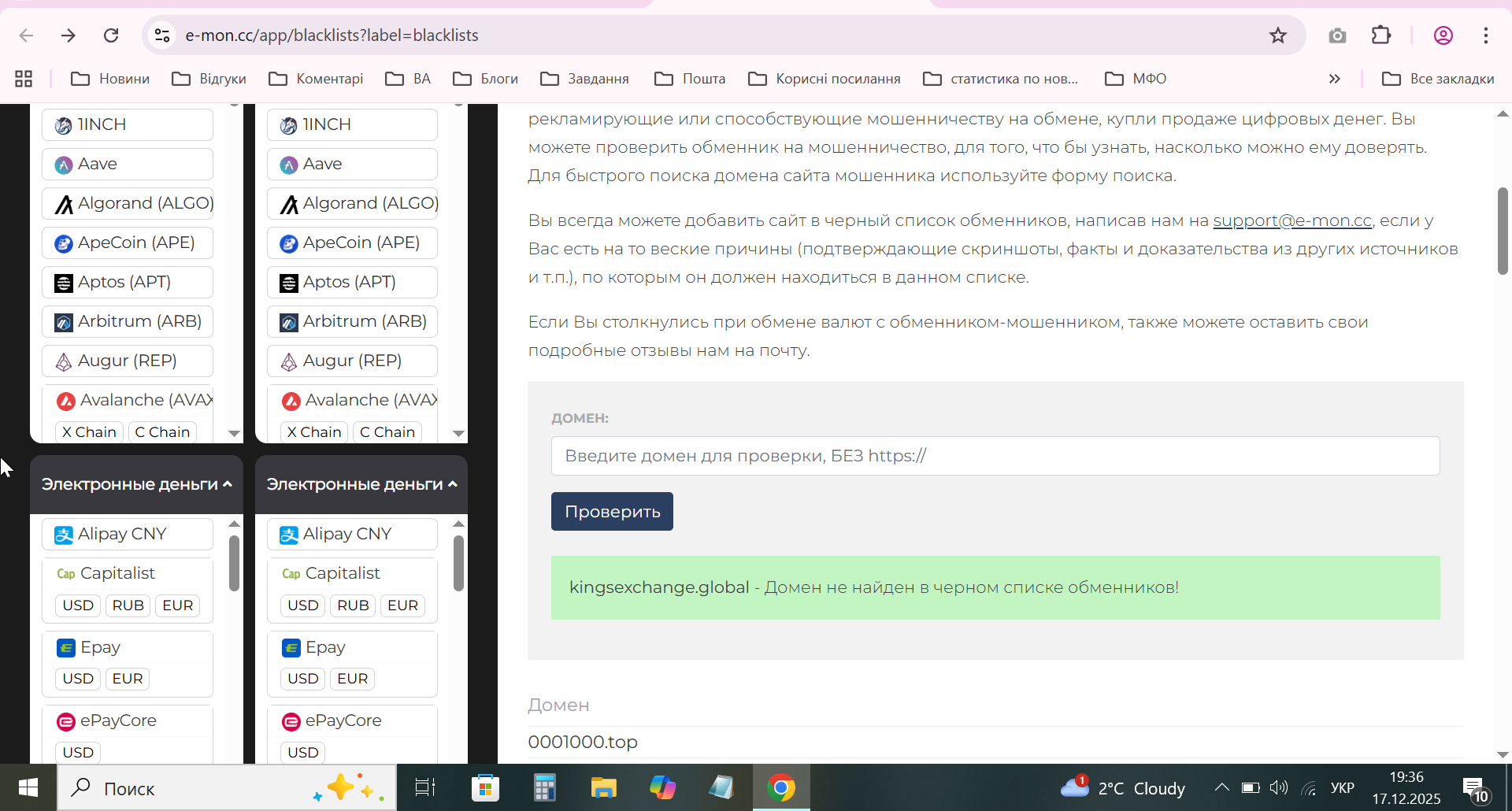Viewport: 1512px width, 811px height.
Task: Select 1INCH in the left currency list
Action: click(x=128, y=124)
